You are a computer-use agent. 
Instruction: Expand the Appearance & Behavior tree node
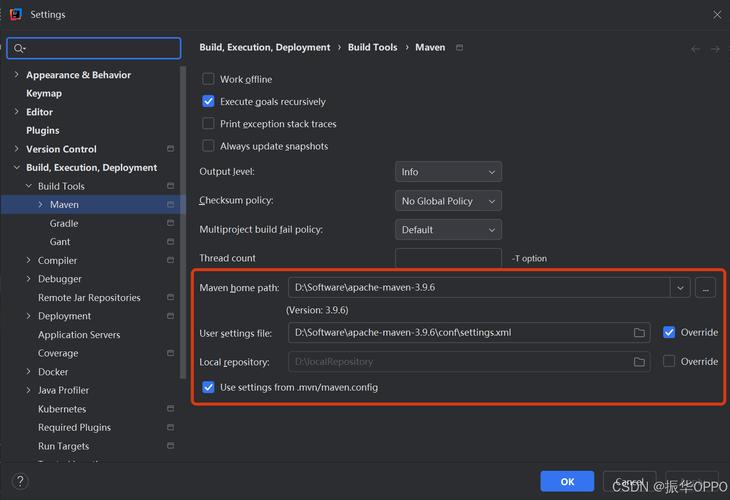[x=16, y=75]
